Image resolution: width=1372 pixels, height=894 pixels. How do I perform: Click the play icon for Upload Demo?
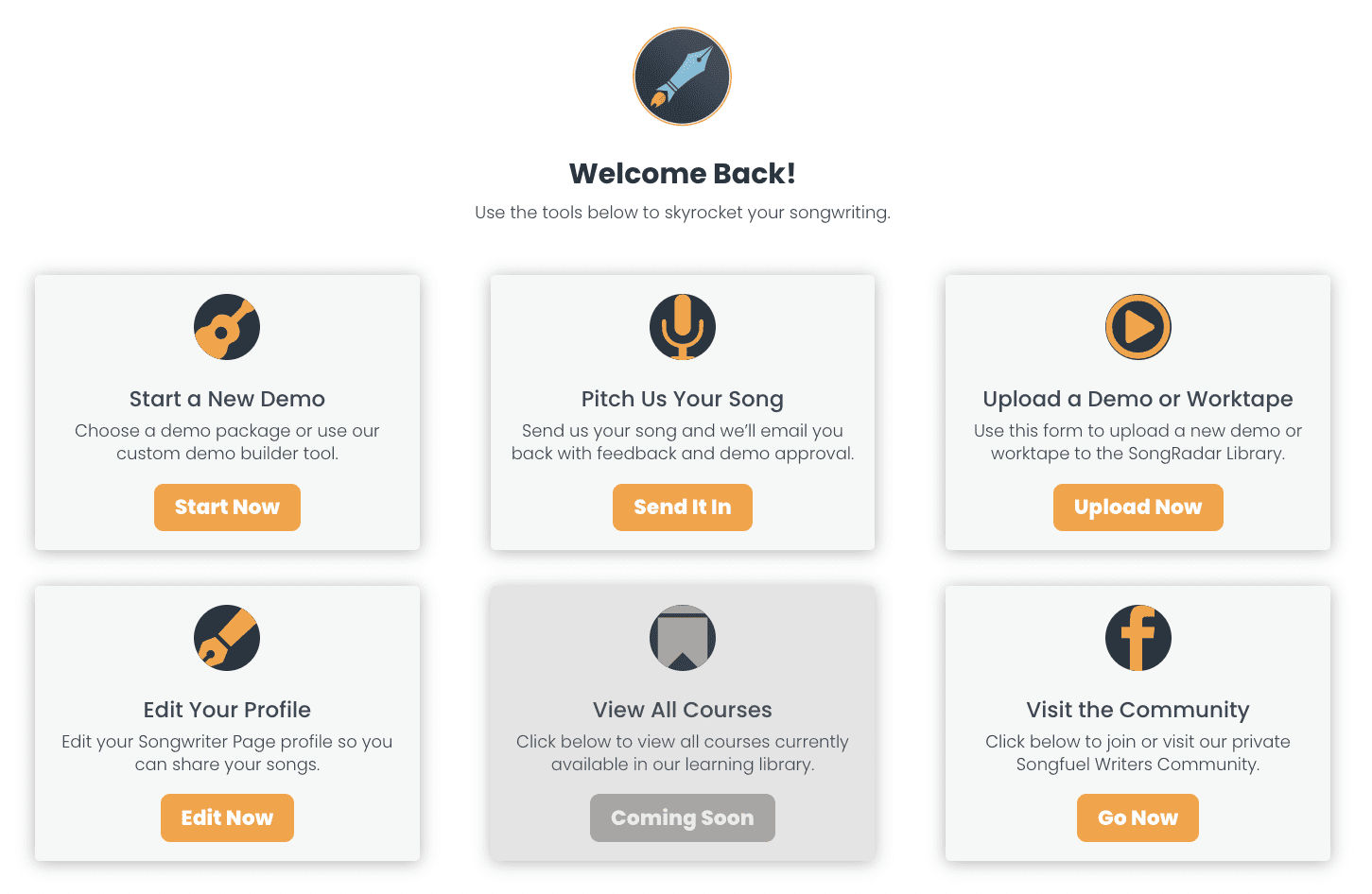click(1138, 327)
